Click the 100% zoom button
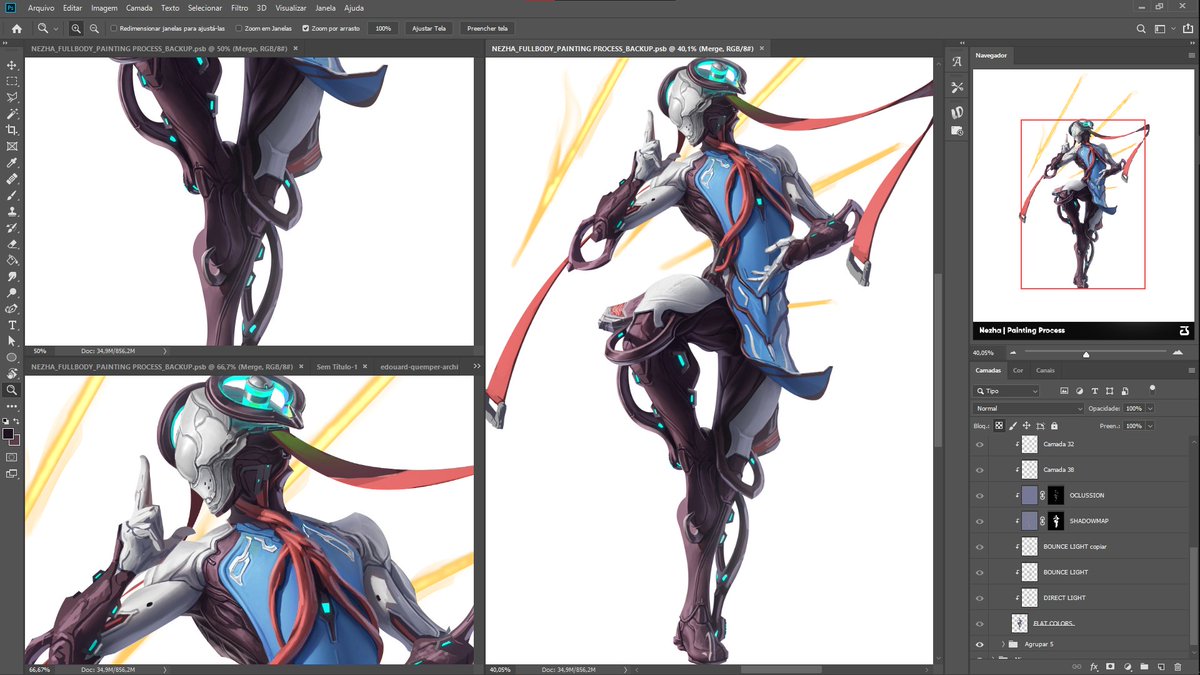 coord(383,29)
